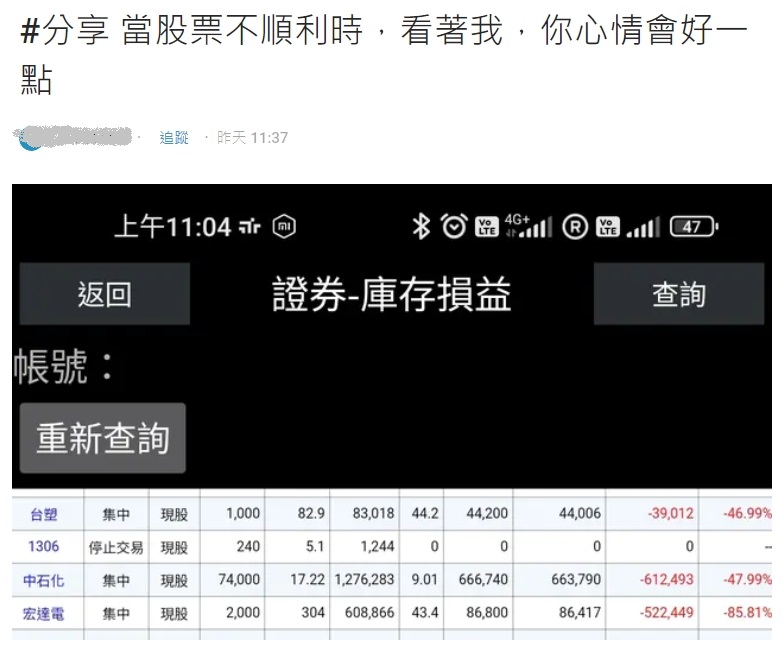Click the post timestamp 昨天 11:37
The height and width of the screenshot is (653, 783).
253,138
